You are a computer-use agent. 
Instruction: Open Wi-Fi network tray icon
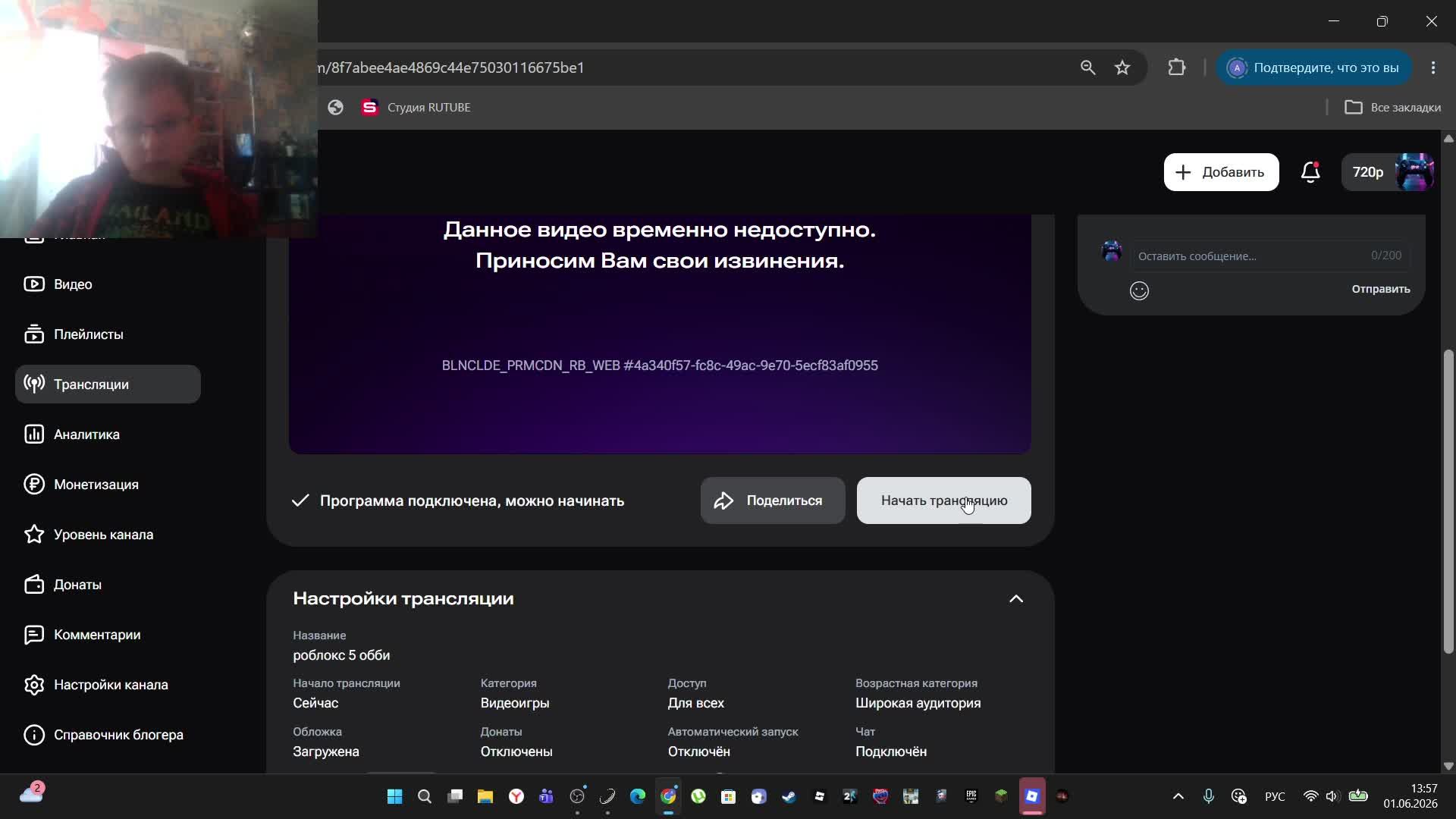point(1310,796)
